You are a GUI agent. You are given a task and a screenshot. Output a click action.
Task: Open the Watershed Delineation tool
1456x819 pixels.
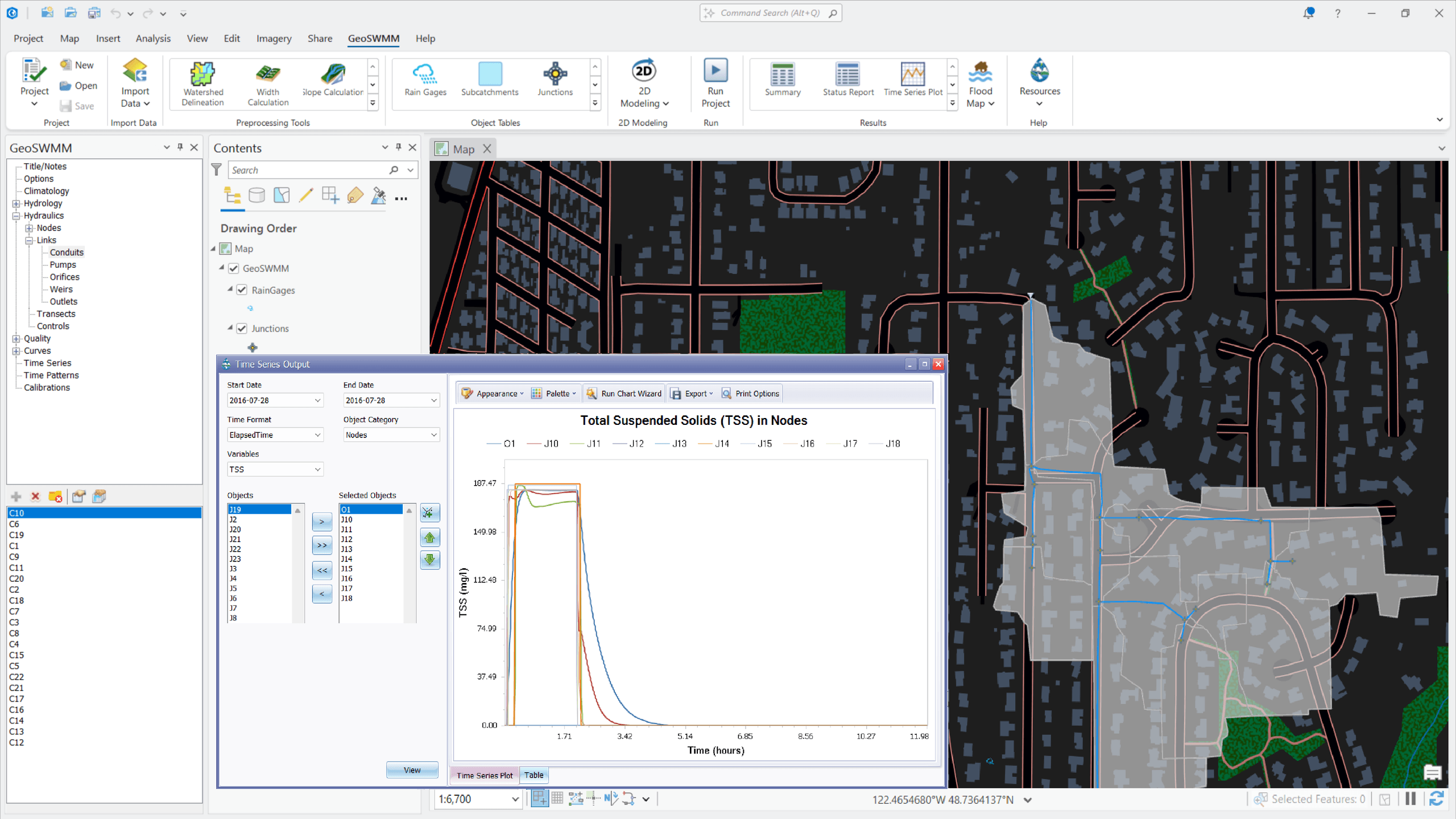pyautogui.click(x=202, y=82)
